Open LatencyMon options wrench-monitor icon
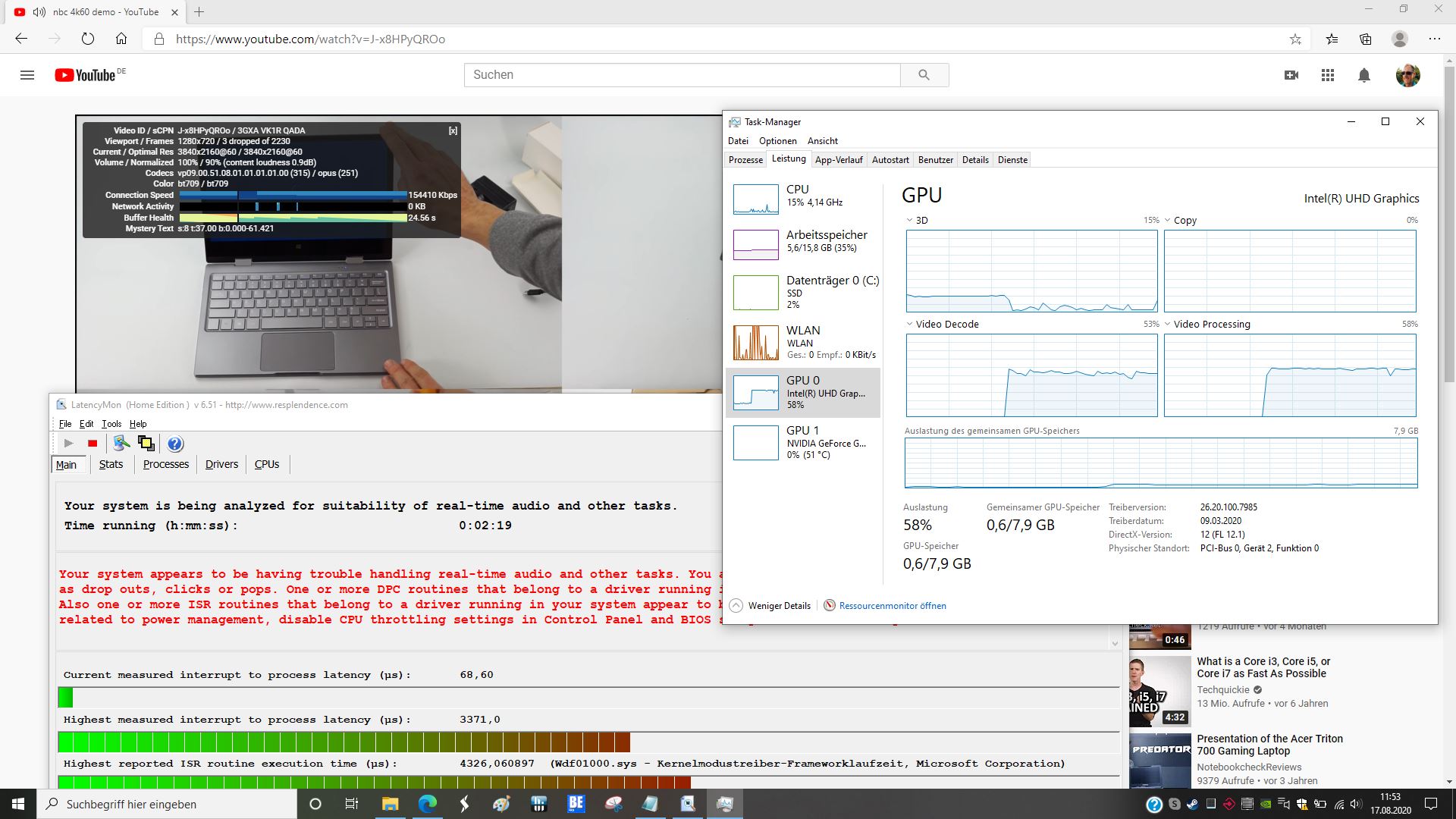 tap(121, 444)
